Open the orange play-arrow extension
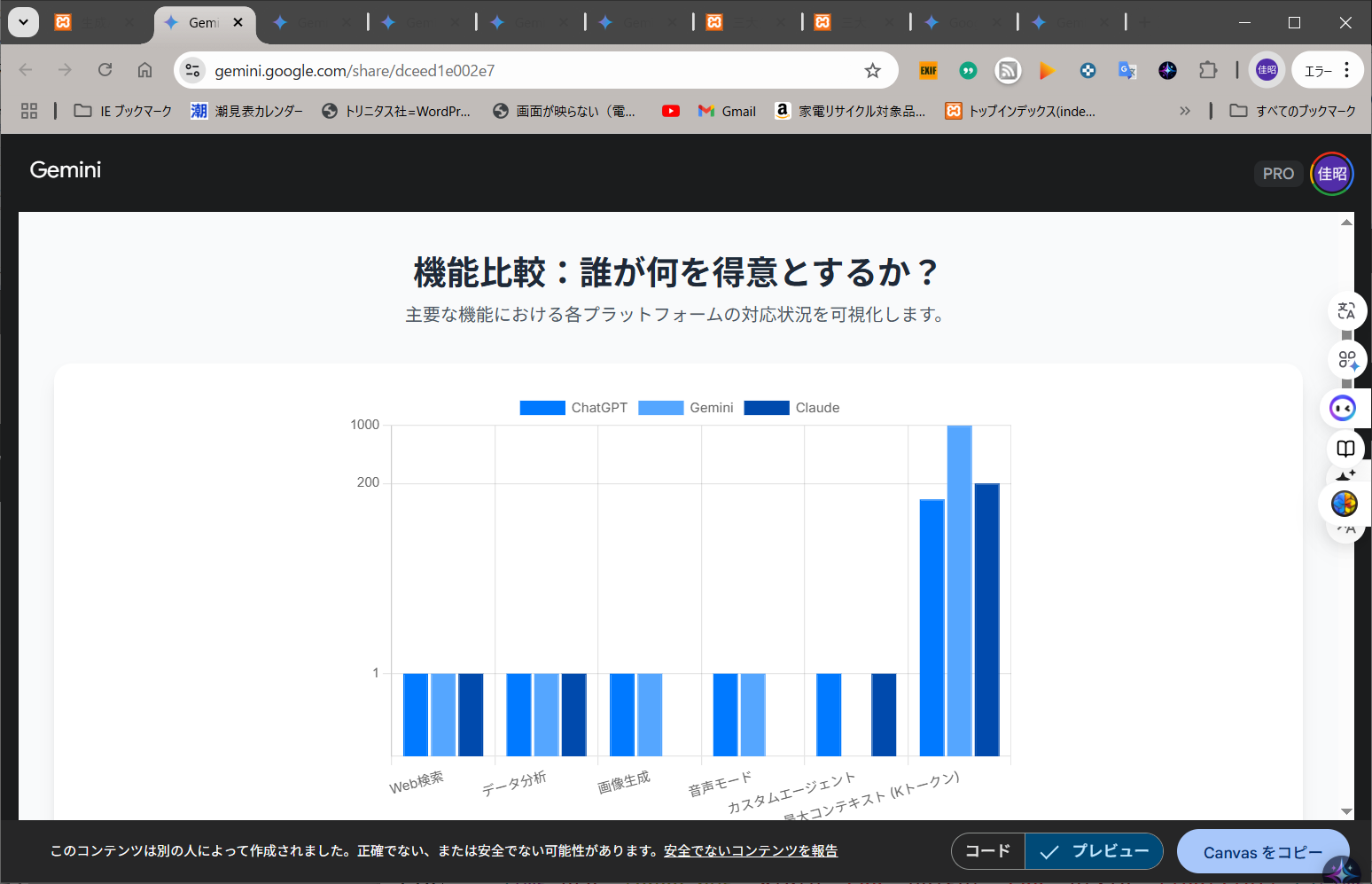 (1048, 71)
